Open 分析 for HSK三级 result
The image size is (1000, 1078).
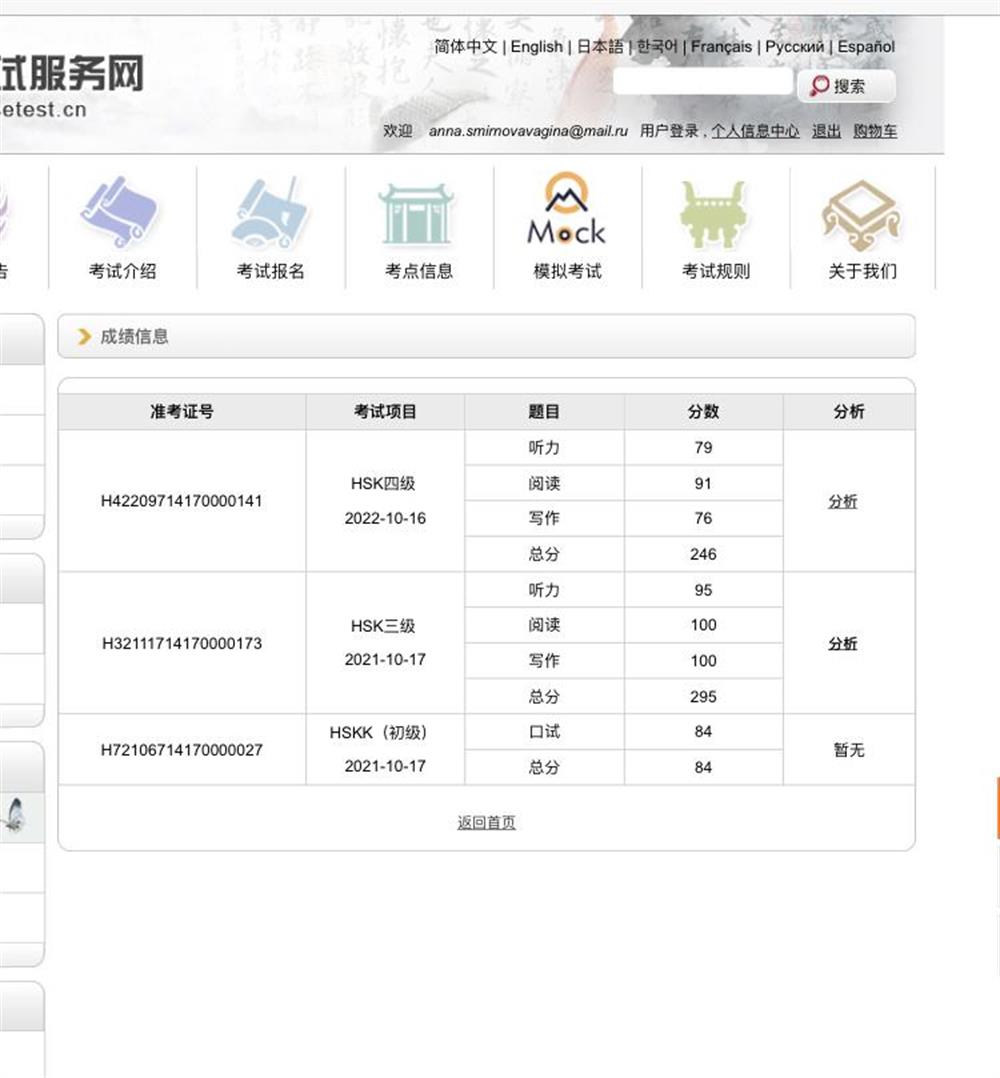pyautogui.click(x=843, y=644)
